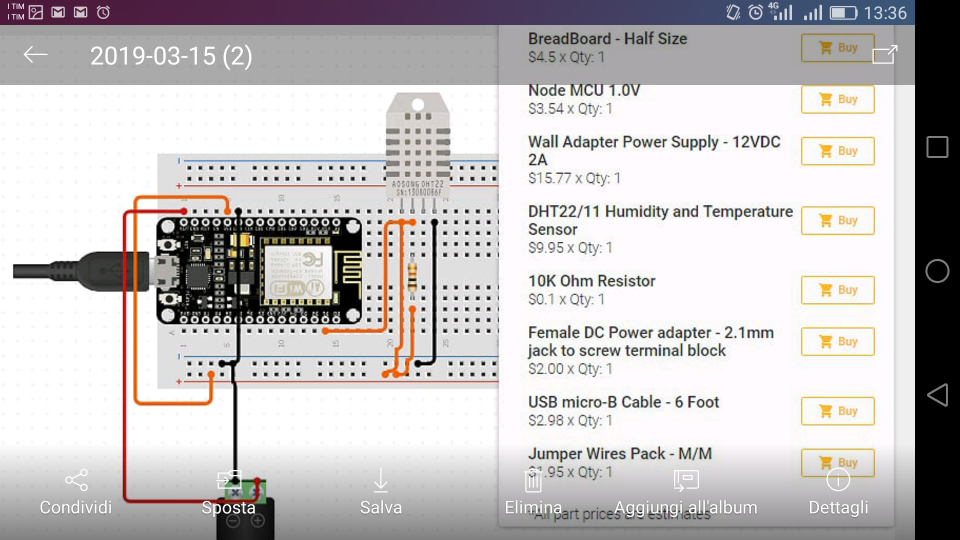Click Buy for USB micro-B Cable
The width and height of the screenshot is (960, 540).
(837, 411)
